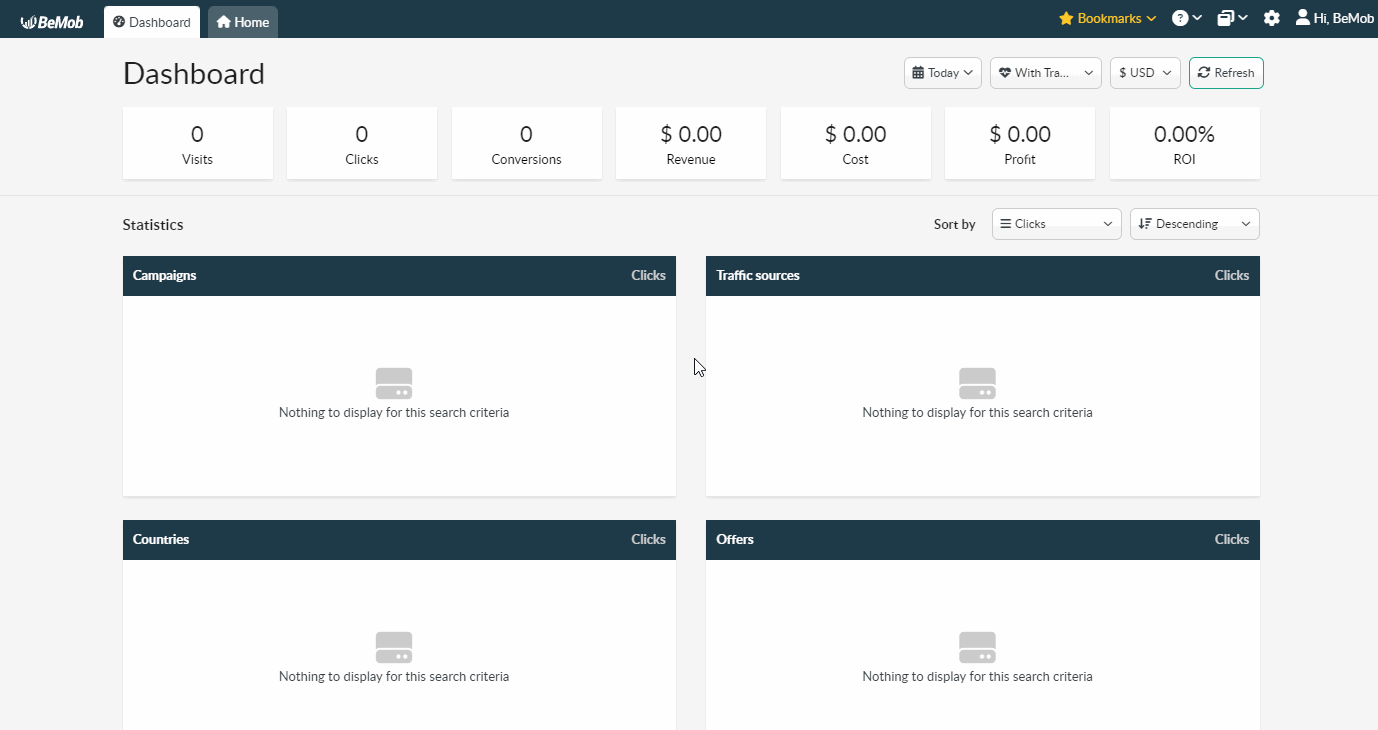The image size is (1378, 730).
Task: Open the windows/tabs manager icon menu
Action: pos(1232,18)
